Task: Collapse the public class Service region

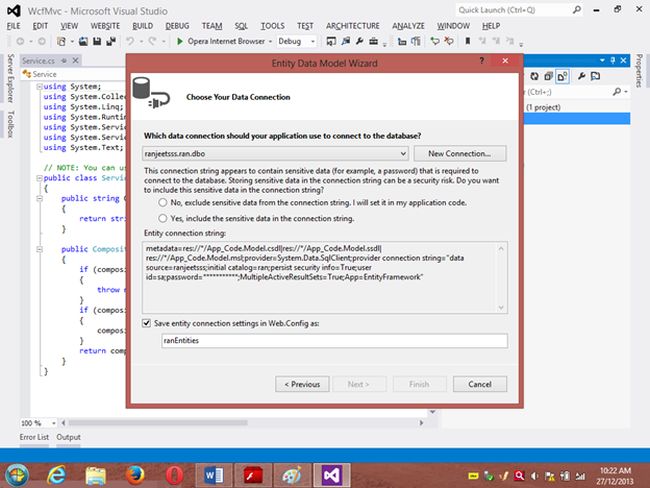Action: tap(39, 178)
